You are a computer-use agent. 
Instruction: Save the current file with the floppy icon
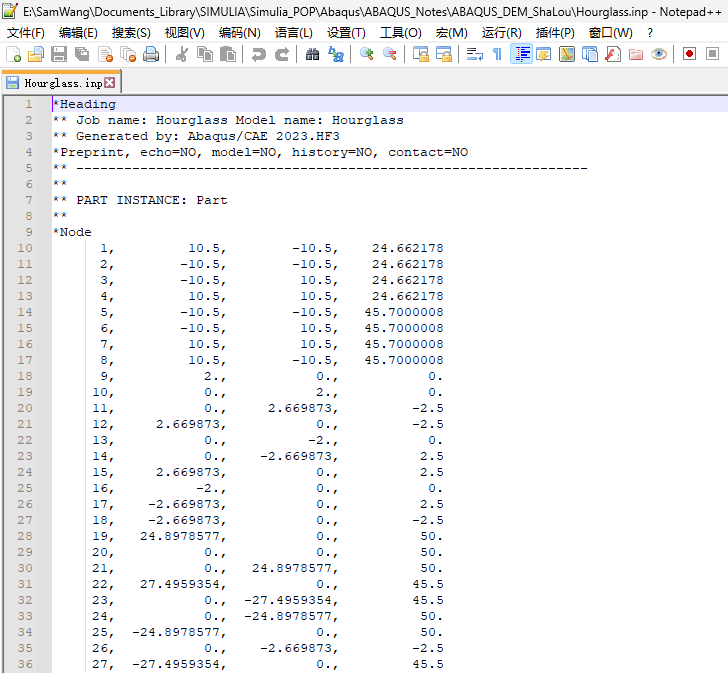click(59, 54)
